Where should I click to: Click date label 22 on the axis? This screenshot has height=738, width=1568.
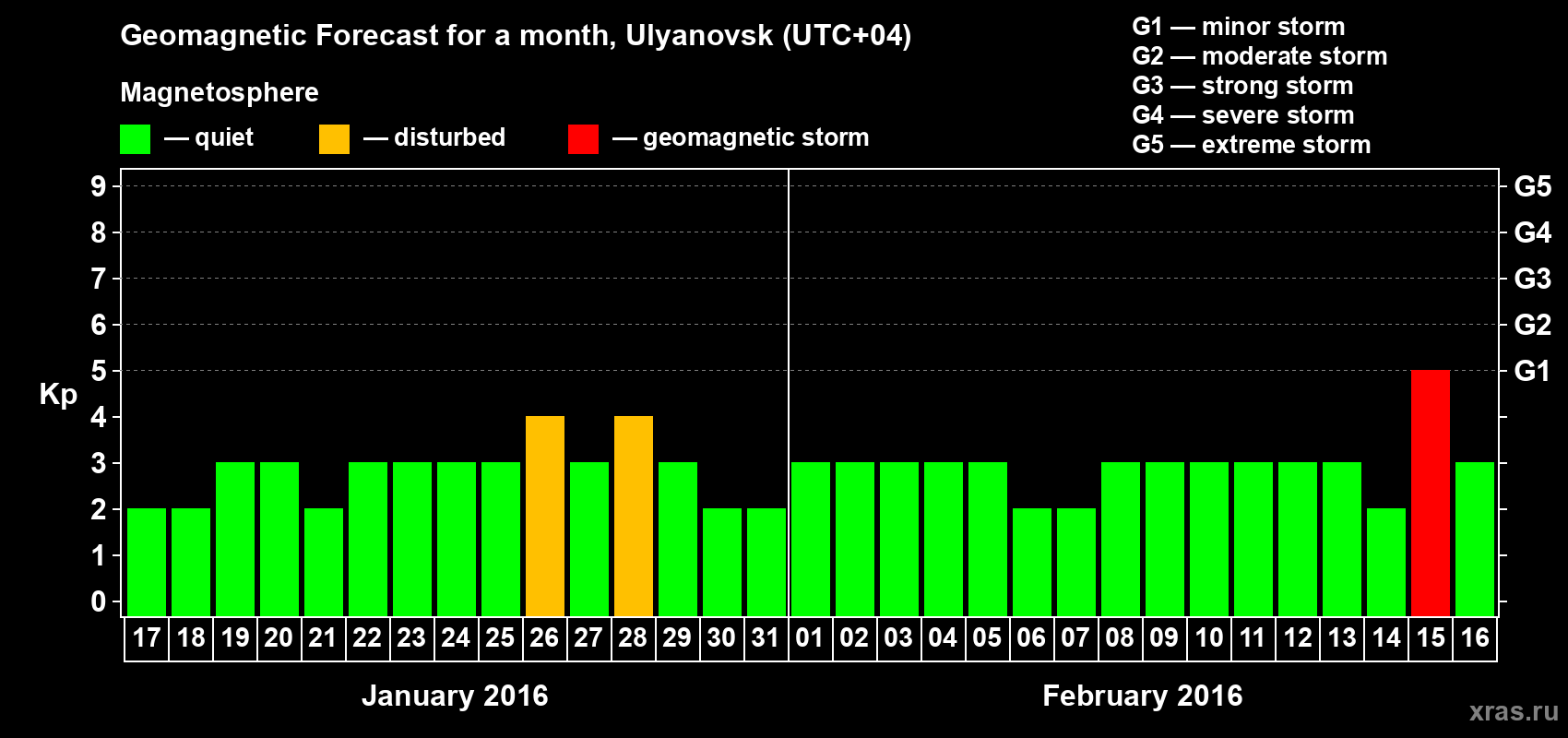point(367,637)
